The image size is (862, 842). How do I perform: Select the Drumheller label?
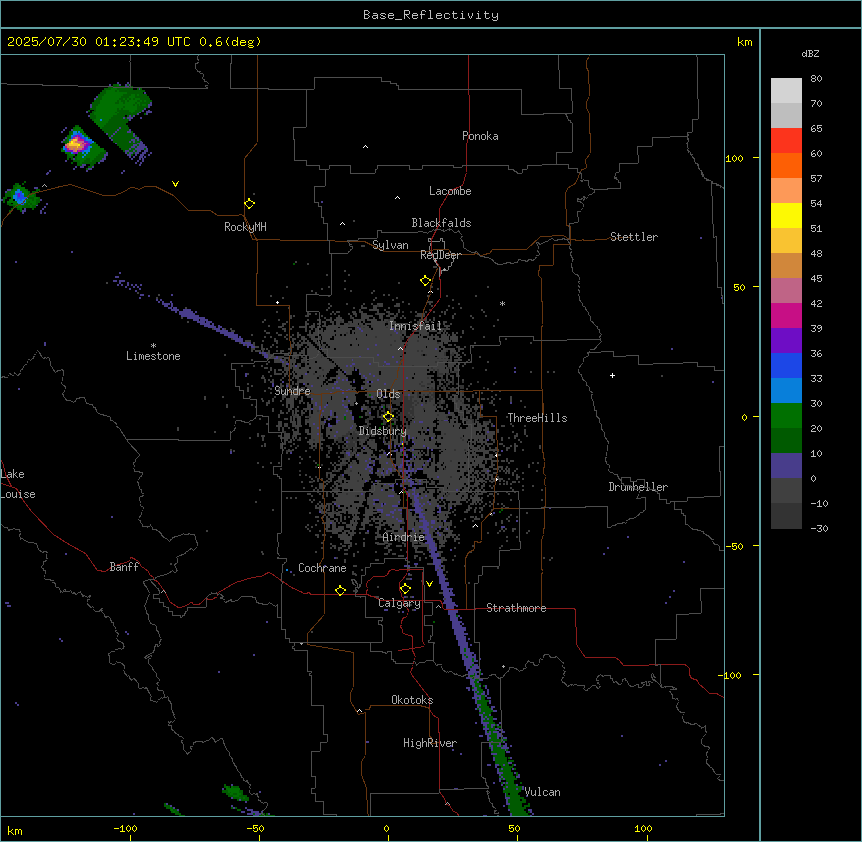[638, 487]
